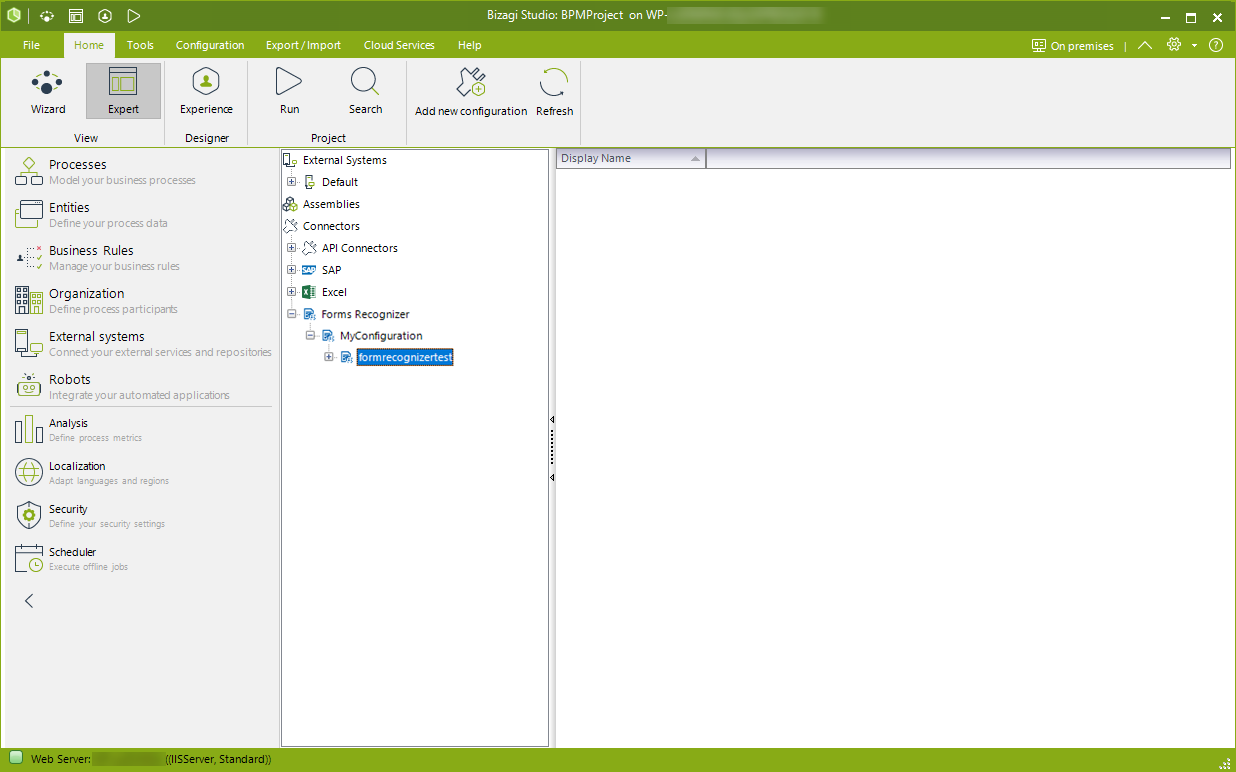
Task: Open the Processes module
Action: click(142, 171)
